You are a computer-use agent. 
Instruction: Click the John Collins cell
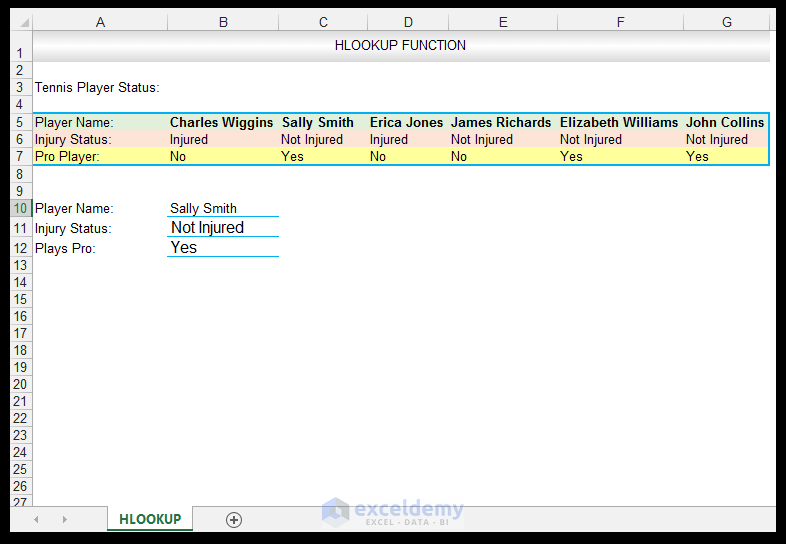coord(725,122)
